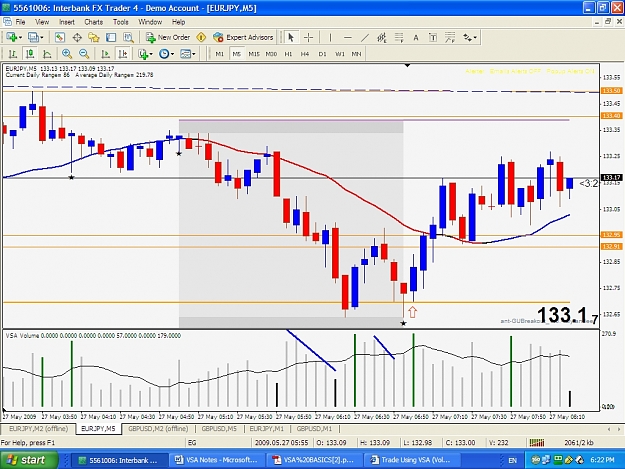Select the Text 'A' tool
The height and width of the screenshot is (469, 625).
(x=416, y=37)
